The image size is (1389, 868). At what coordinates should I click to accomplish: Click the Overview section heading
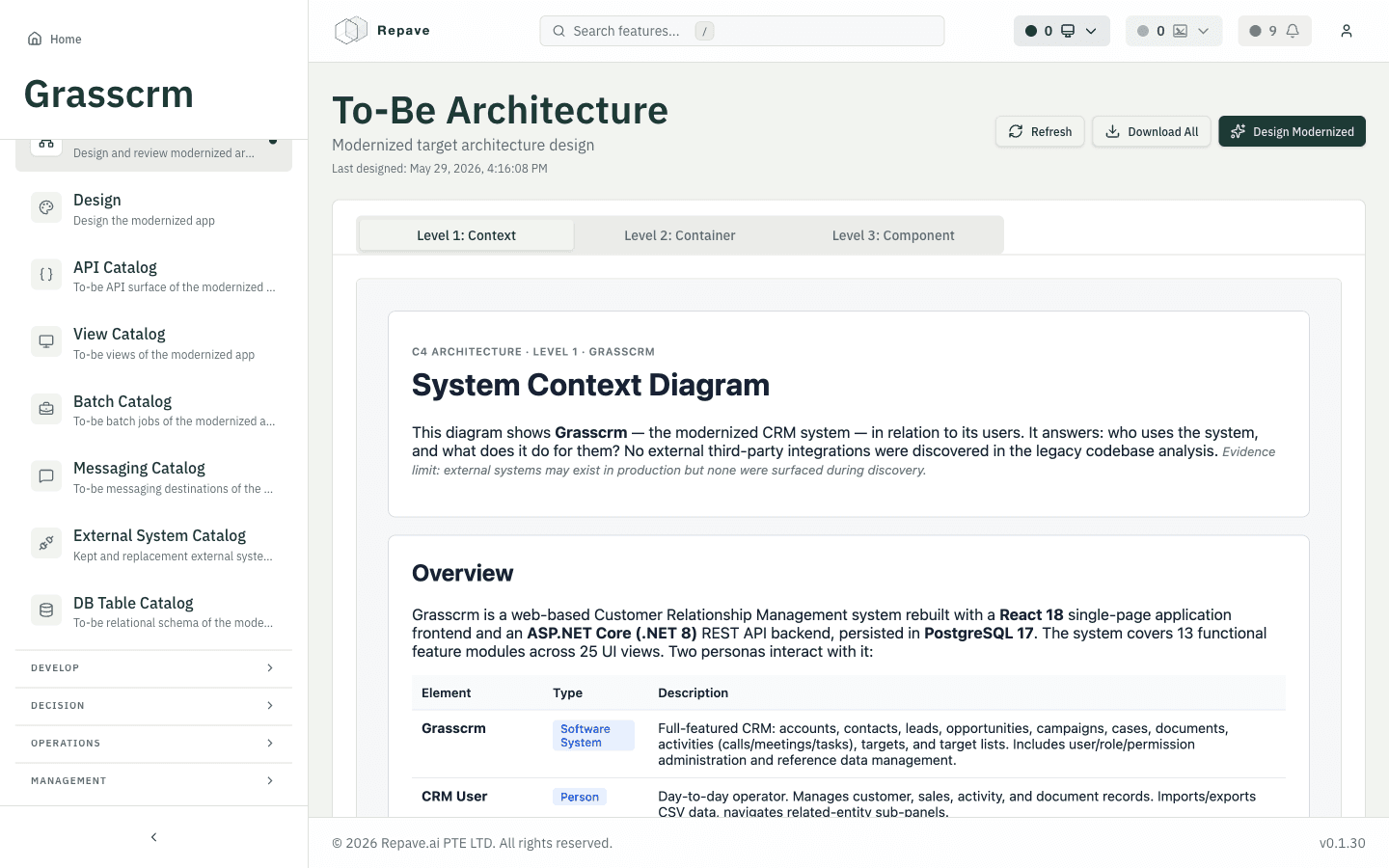coord(462,573)
